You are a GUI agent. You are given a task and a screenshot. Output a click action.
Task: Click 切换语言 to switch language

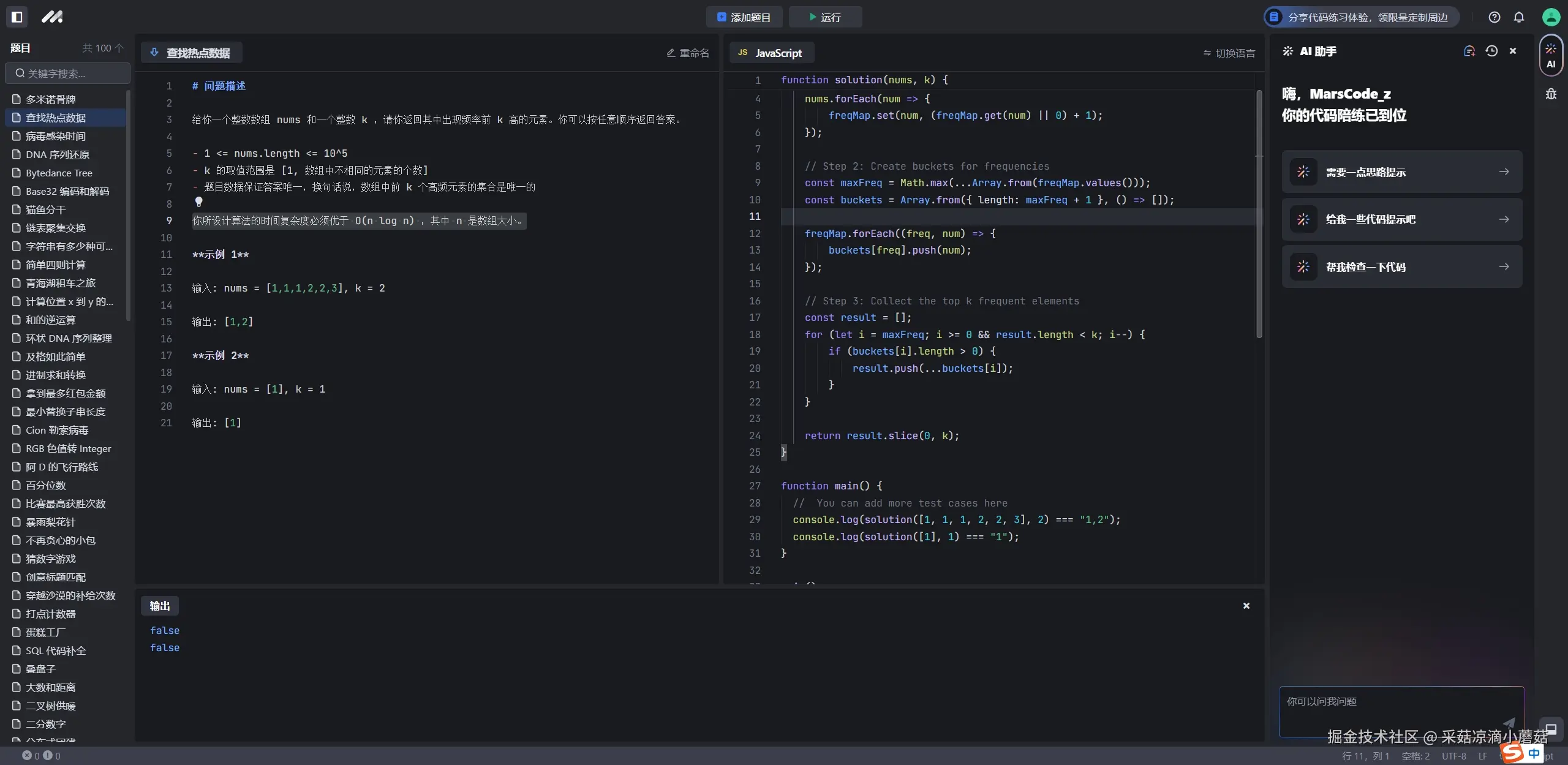coord(1229,53)
